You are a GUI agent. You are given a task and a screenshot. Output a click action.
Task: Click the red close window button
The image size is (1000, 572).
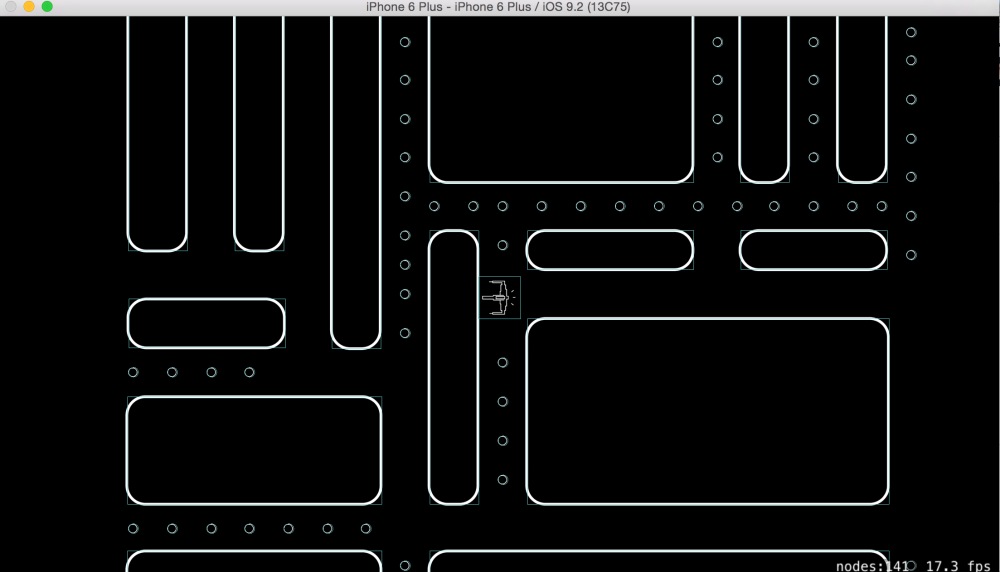click(11, 6)
